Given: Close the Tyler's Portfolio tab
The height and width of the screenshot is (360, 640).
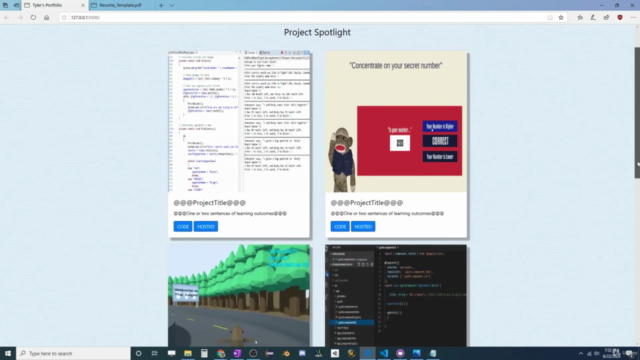Looking at the screenshot, I should pyautogui.click(x=83, y=5).
